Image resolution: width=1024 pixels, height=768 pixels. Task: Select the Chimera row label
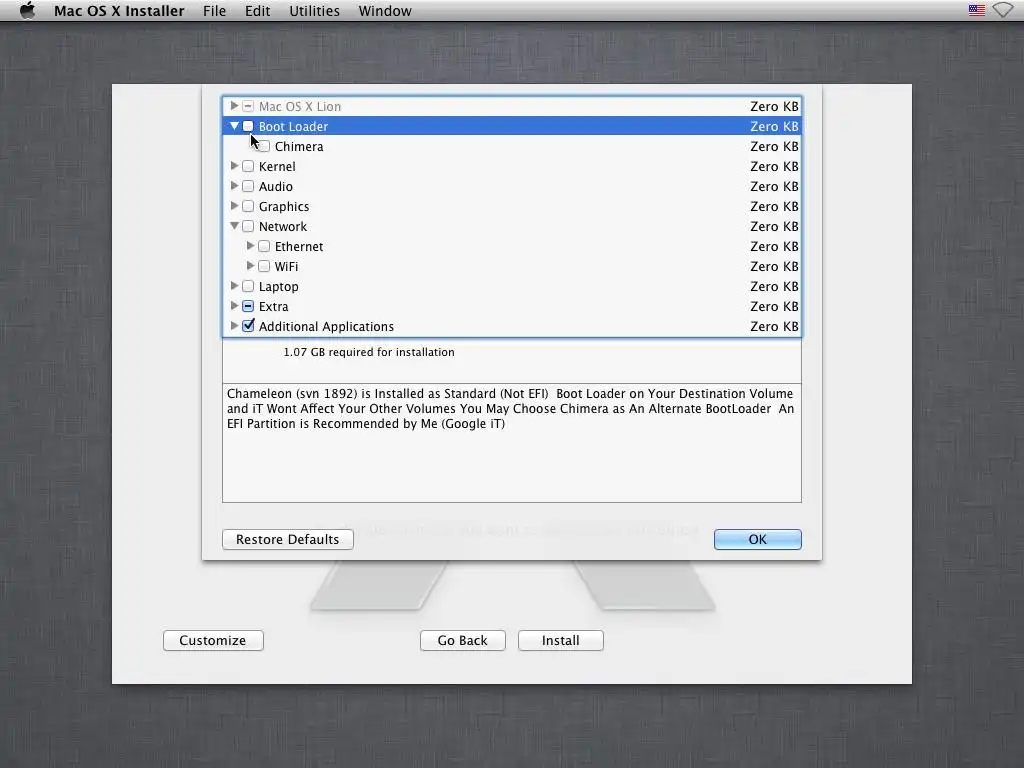pyautogui.click(x=299, y=147)
